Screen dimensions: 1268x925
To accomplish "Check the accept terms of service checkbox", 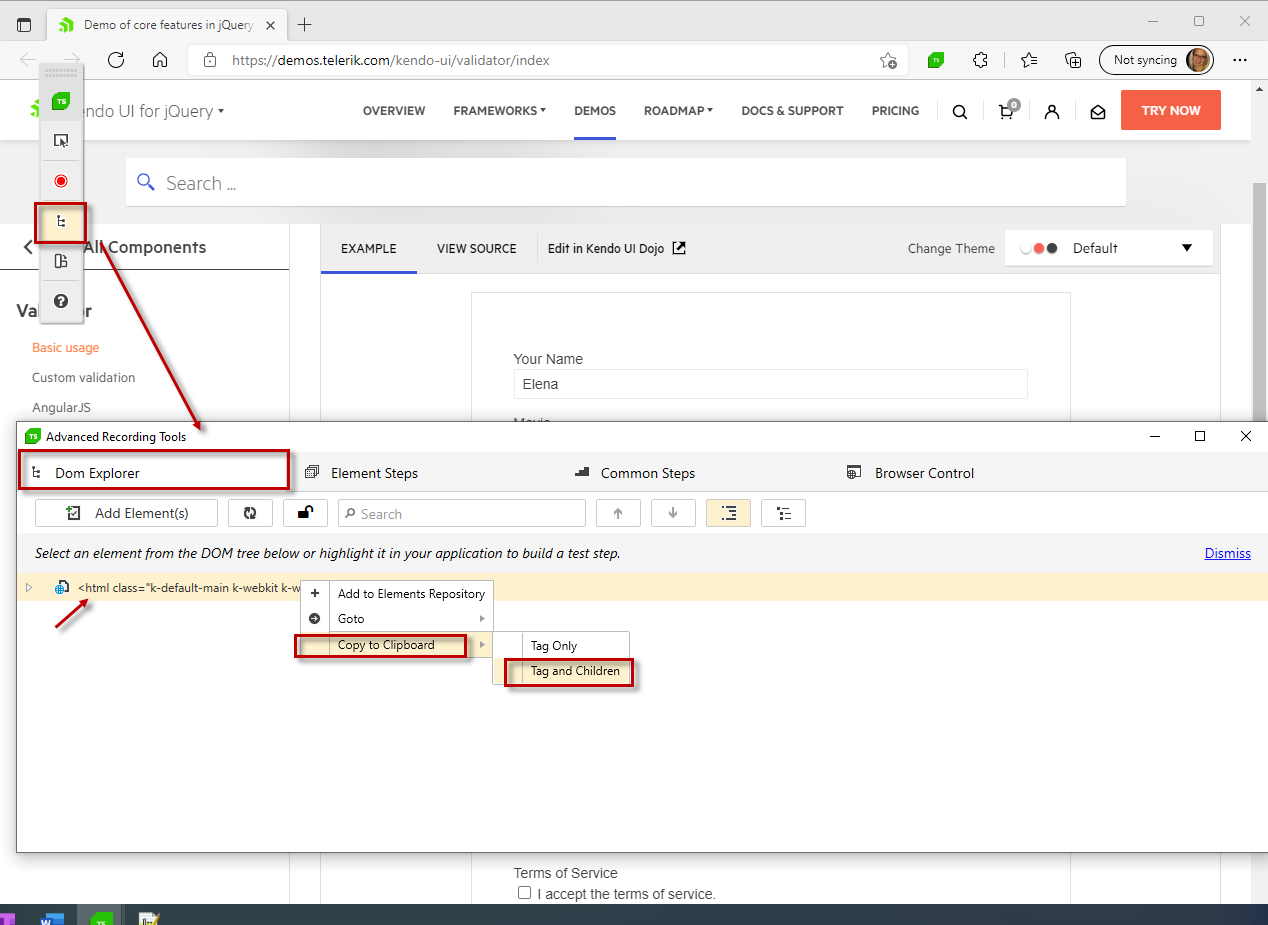I will [x=524, y=893].
